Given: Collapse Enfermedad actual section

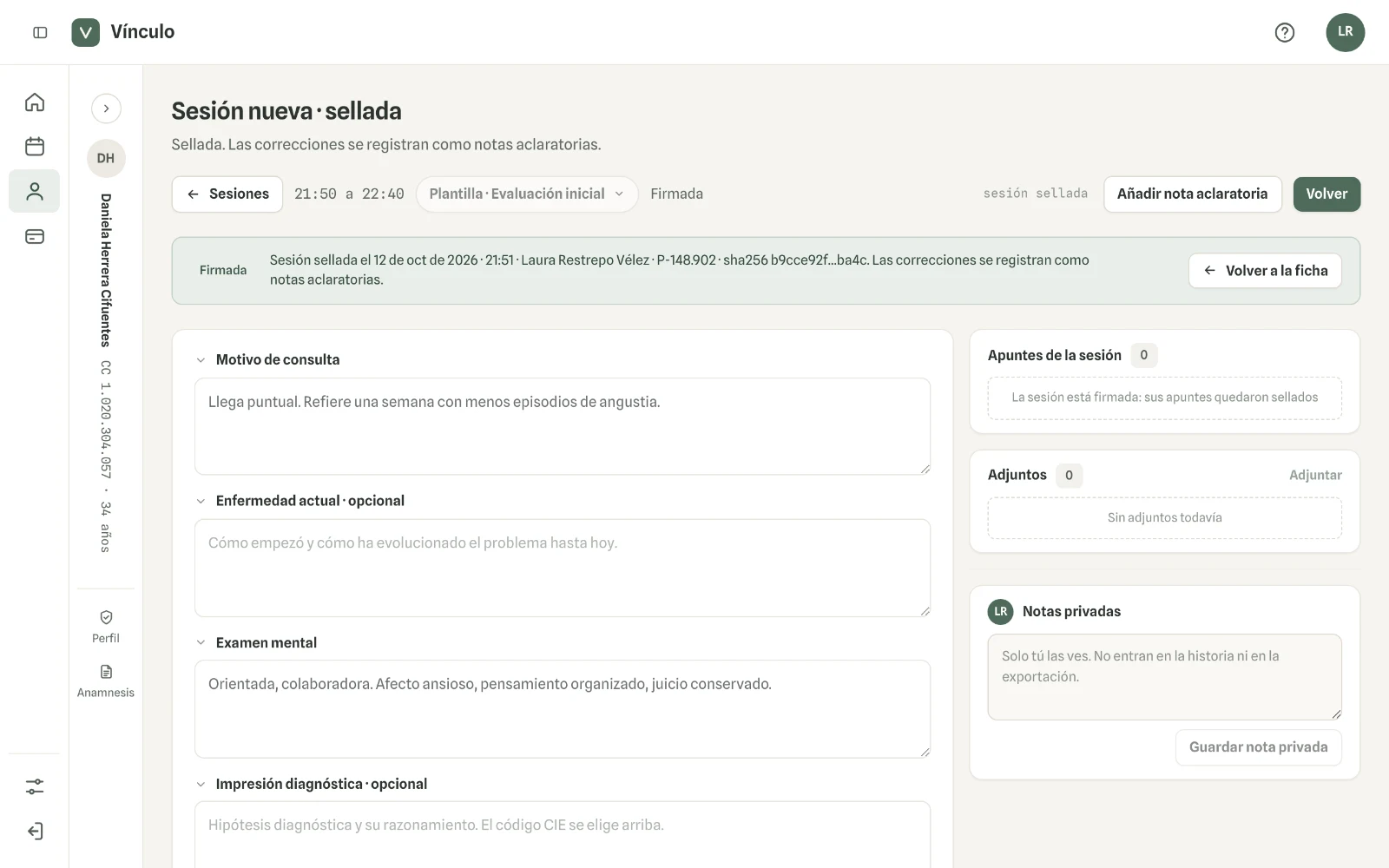Looking at the screenshot, I should pyautogui.click(x=201, y=501).
